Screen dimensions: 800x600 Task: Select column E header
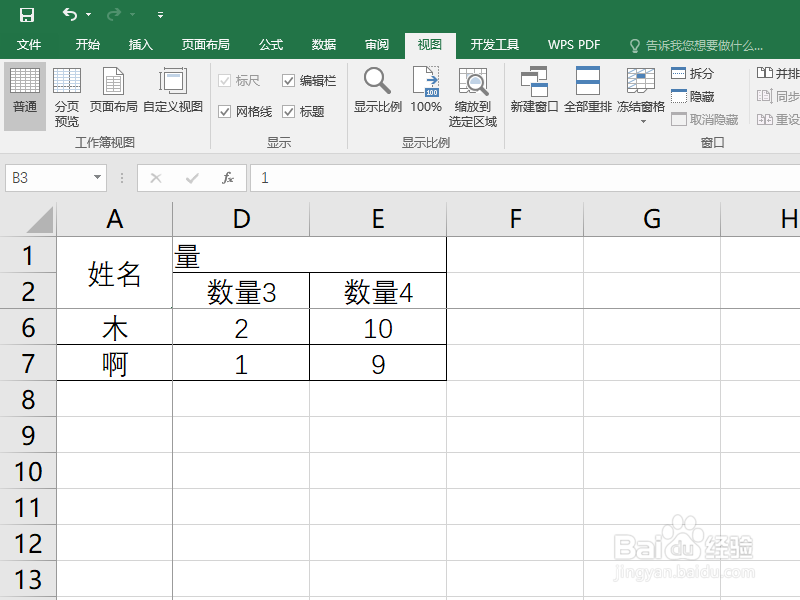[378, 219]
